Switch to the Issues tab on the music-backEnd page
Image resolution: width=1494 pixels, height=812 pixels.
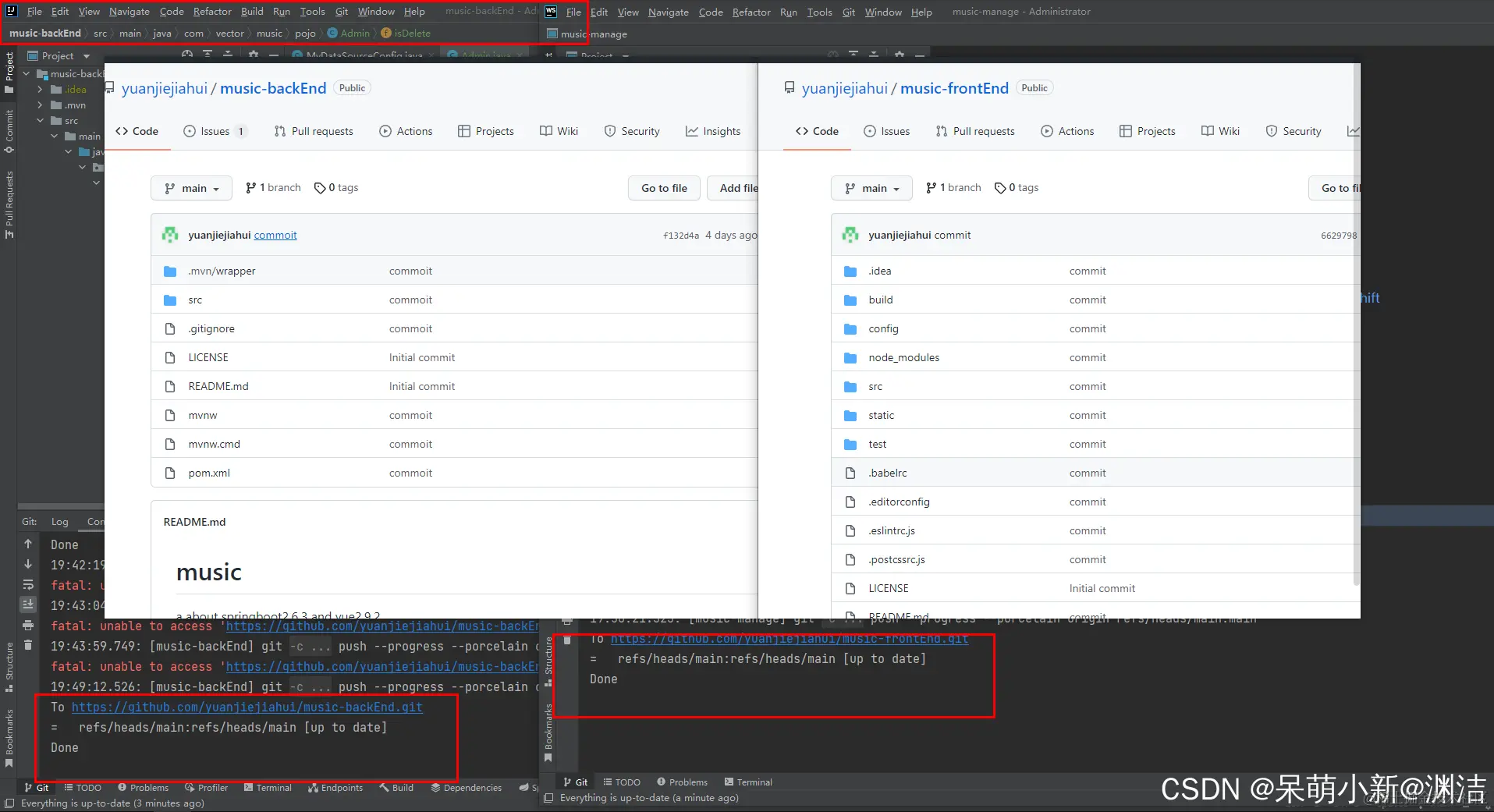tap(215, 131)
